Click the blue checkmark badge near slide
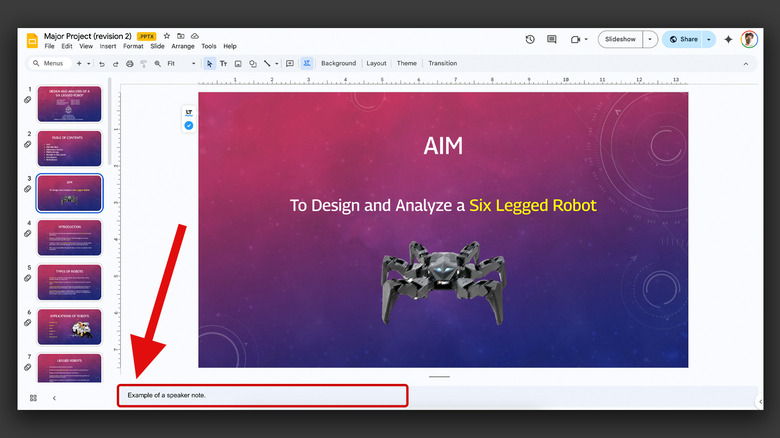Screen dimensions: 780x438 (x=189, y=125)
